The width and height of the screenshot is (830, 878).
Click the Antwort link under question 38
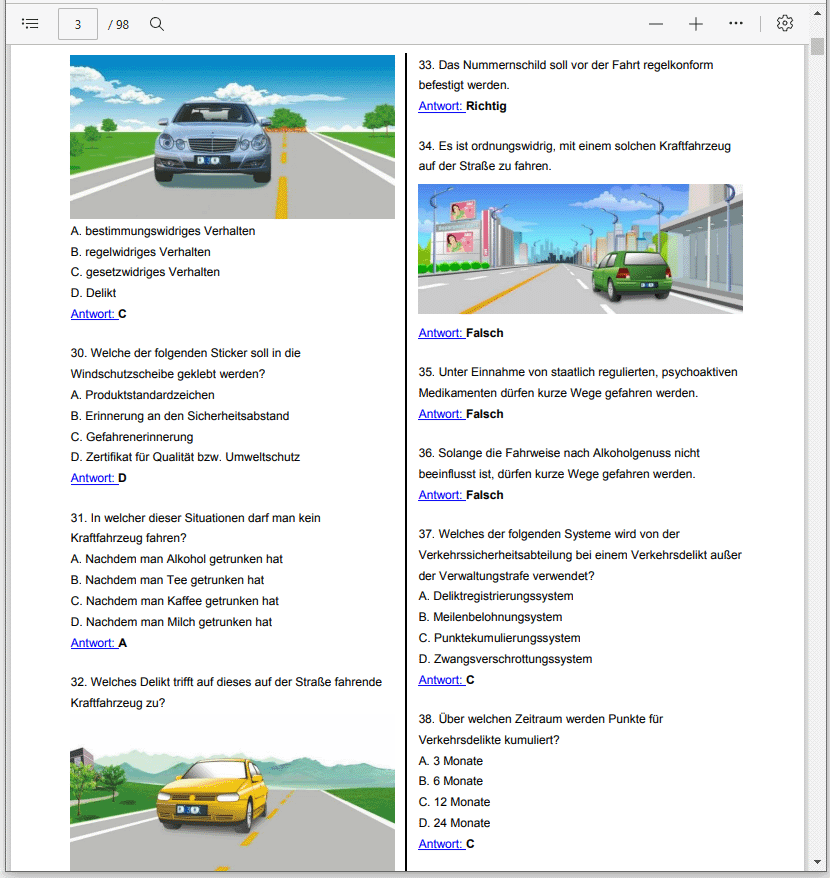pyautogui.click(x=440, y=844)
